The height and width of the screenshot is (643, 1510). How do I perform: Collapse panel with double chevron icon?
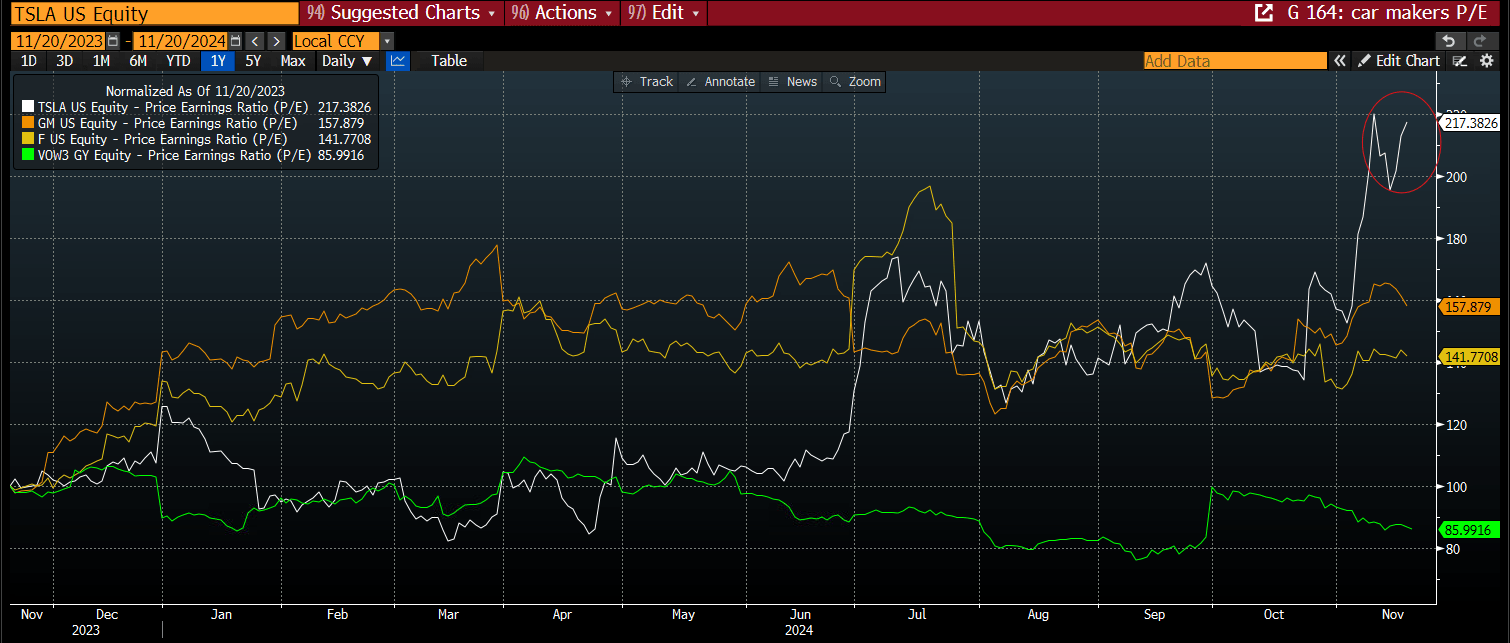1339,61
